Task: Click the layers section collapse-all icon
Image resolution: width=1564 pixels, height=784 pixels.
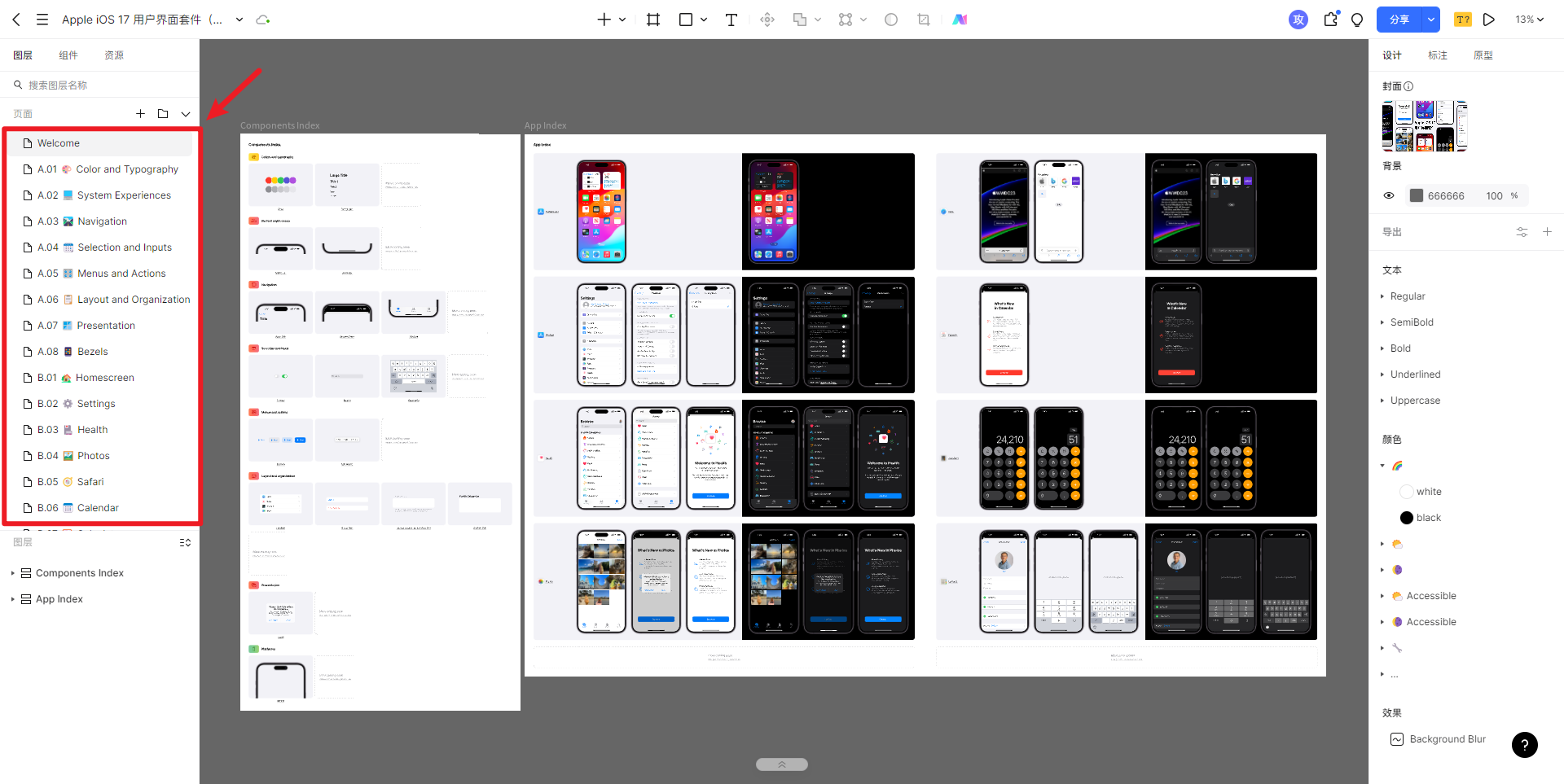Action: [186, 542]
